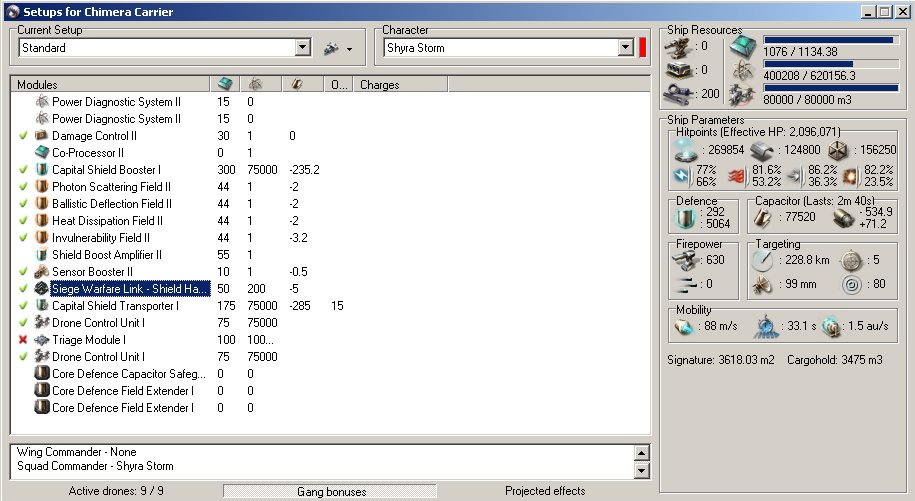Viewport: 915px width, 501px height.
Task: Click the Co-Processor II module icon
Action: [x=41, y=152]
